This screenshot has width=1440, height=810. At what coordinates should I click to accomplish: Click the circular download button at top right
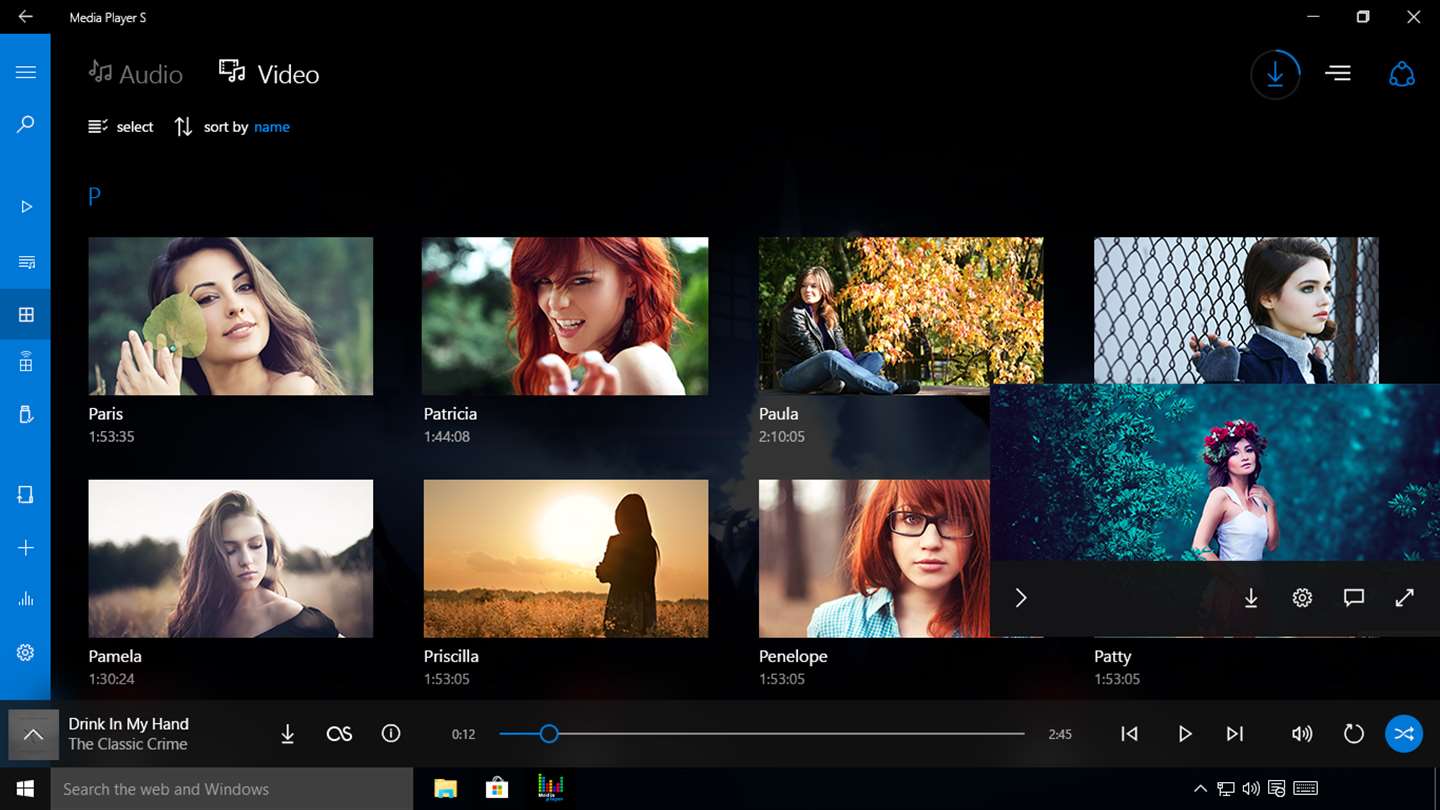coord(1275,74)
